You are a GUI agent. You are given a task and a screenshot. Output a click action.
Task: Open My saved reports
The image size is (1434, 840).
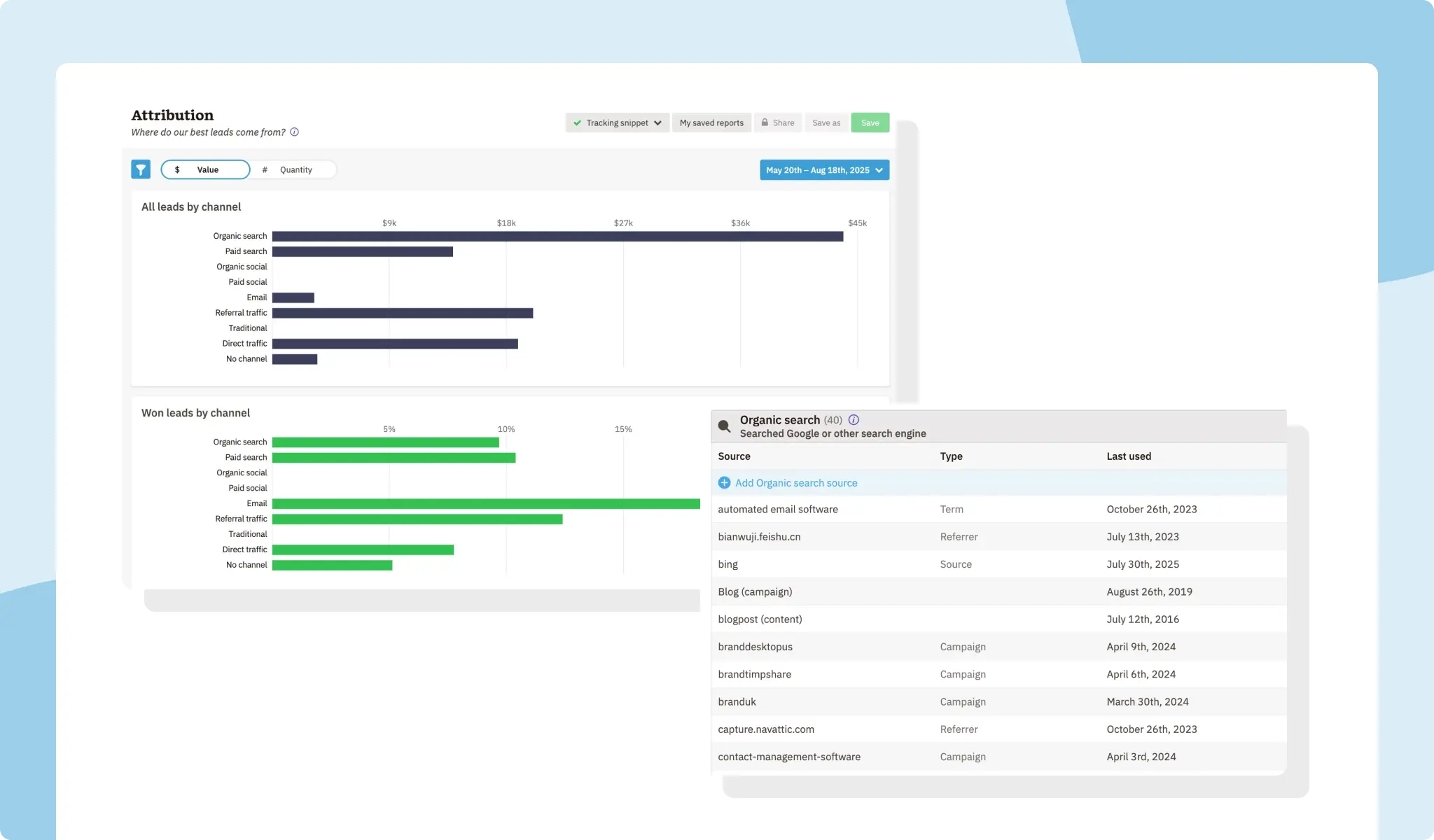[x=711, y=122]
